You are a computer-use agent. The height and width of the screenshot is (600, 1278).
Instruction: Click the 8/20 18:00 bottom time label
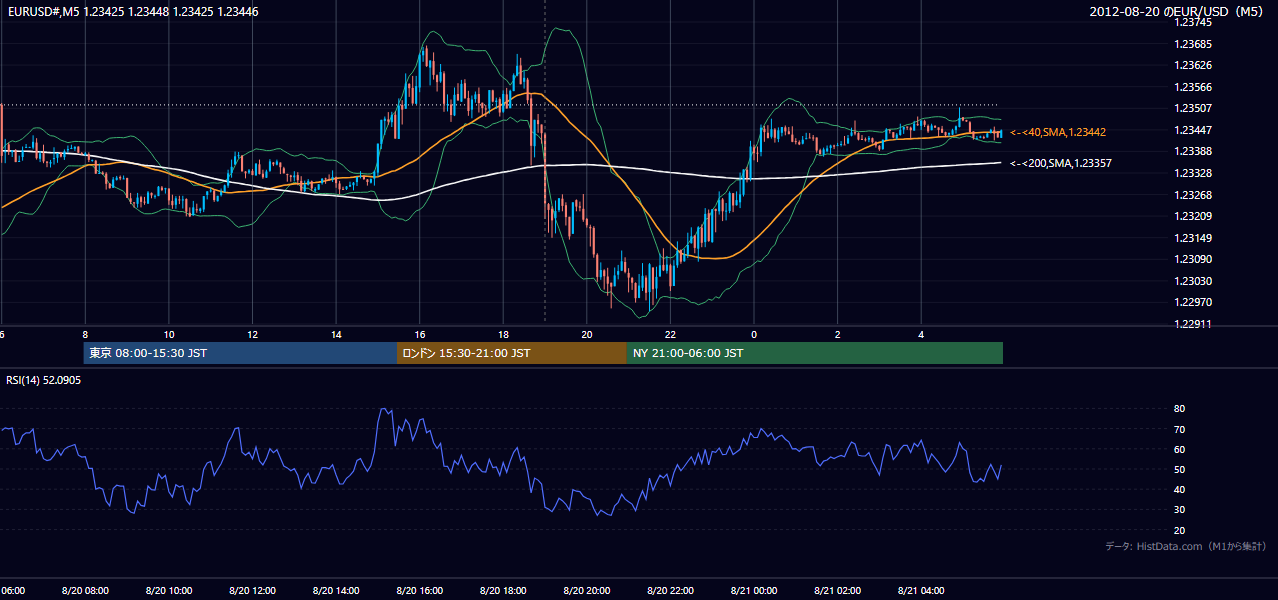[503, 591]
